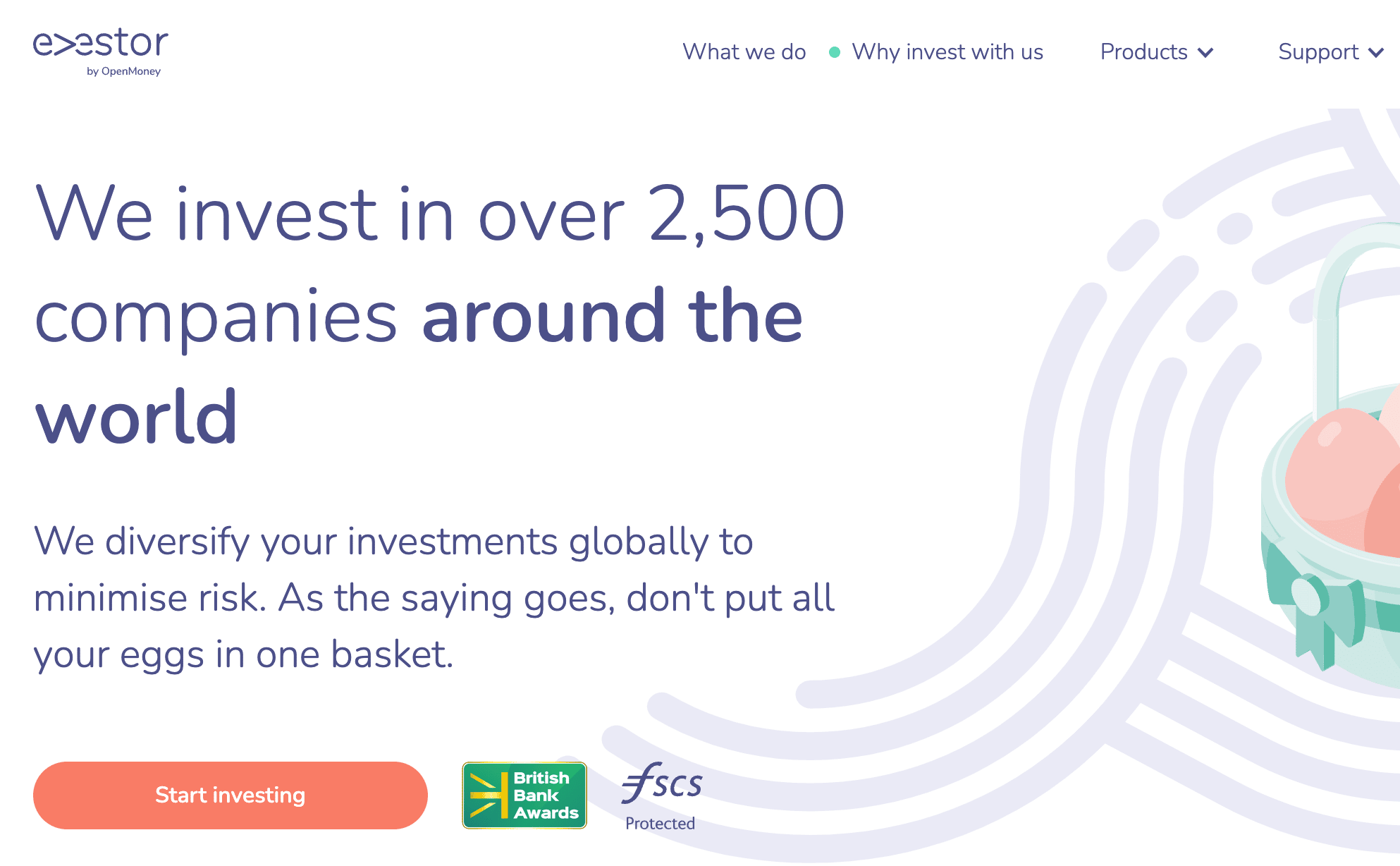The width and height of the screenshot is (1400, 866).
Task: Click the headline about 2,500 companies
Action: (x=440, y=314)
